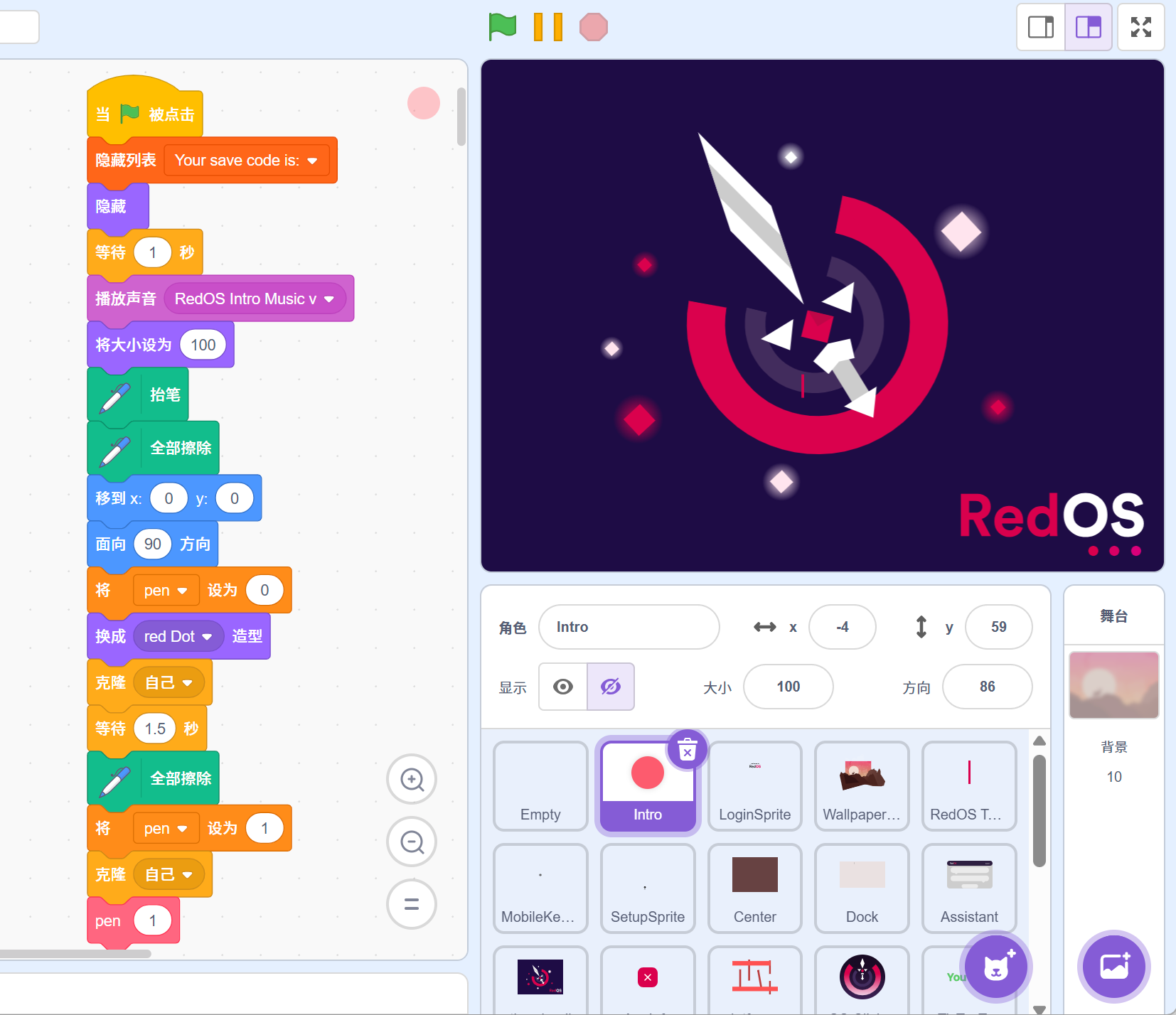Open the 'Your save code is:' list dropdown
The image size is (1176, 1015).
(x=312, y=161)
